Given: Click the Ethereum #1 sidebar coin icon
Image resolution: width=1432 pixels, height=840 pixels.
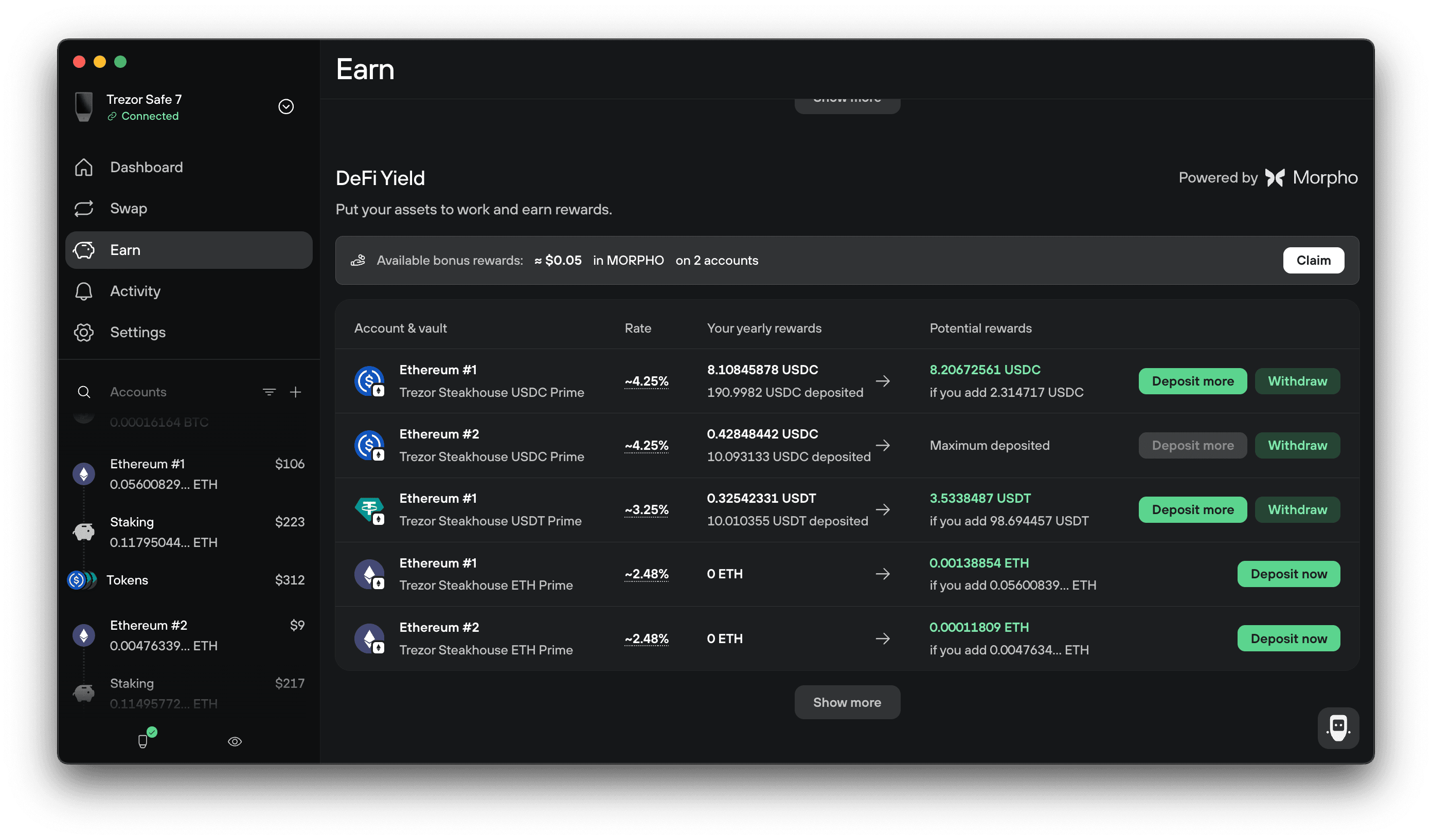Looking at the screenshot, I should point(83,473).
